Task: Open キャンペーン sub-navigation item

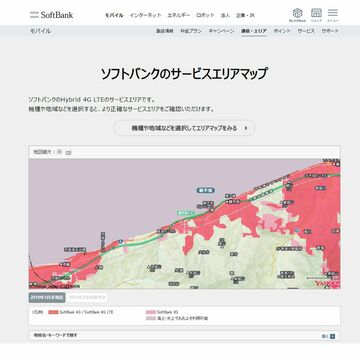Action: pyautogui.click(x=221, y=31)
